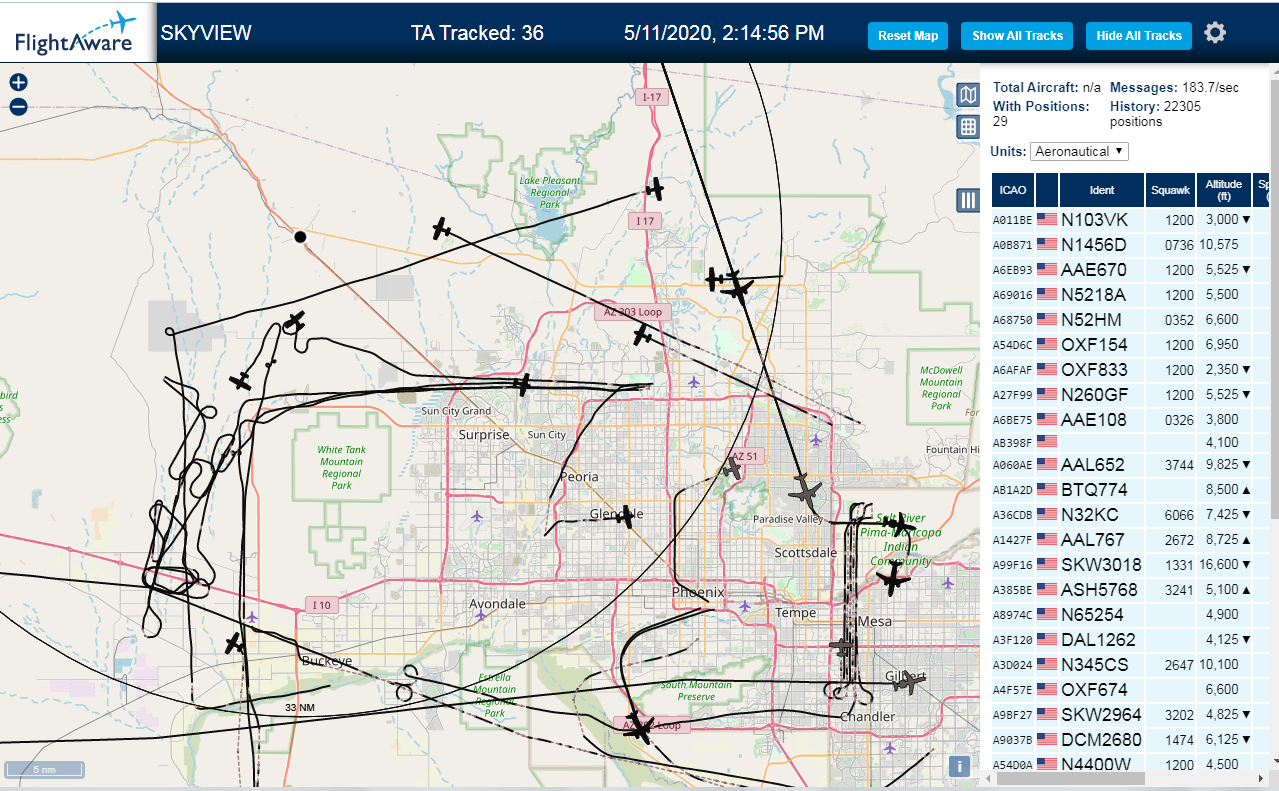
Task: Click Hide All Tracks button
Action: tap(1139, 36)
